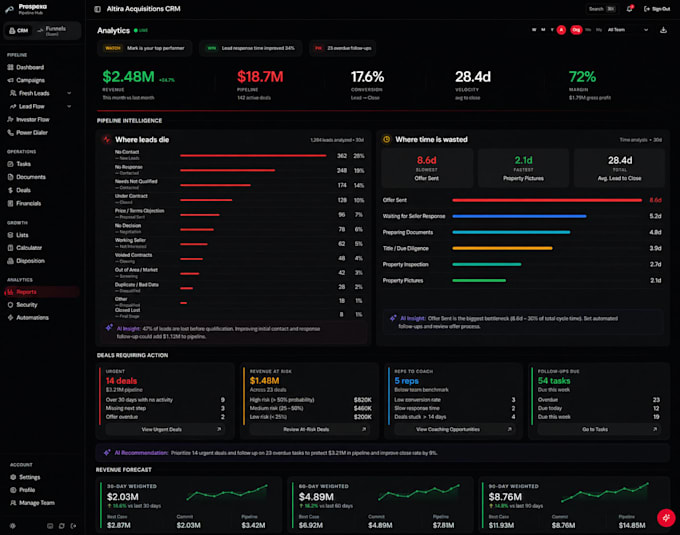680x535 pixels.
Task: Click the Search input field
Action: tap(602, 9)
